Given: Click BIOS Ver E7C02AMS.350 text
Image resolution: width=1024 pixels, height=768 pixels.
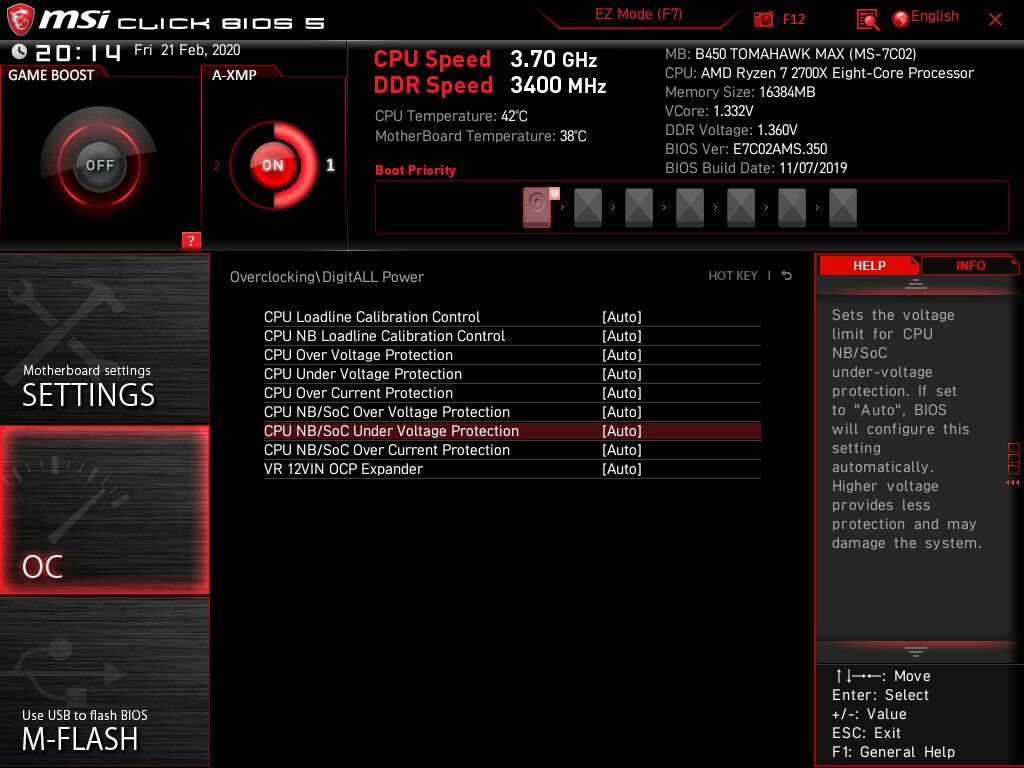Looking at the screenshot, I should tap(746, 149).
